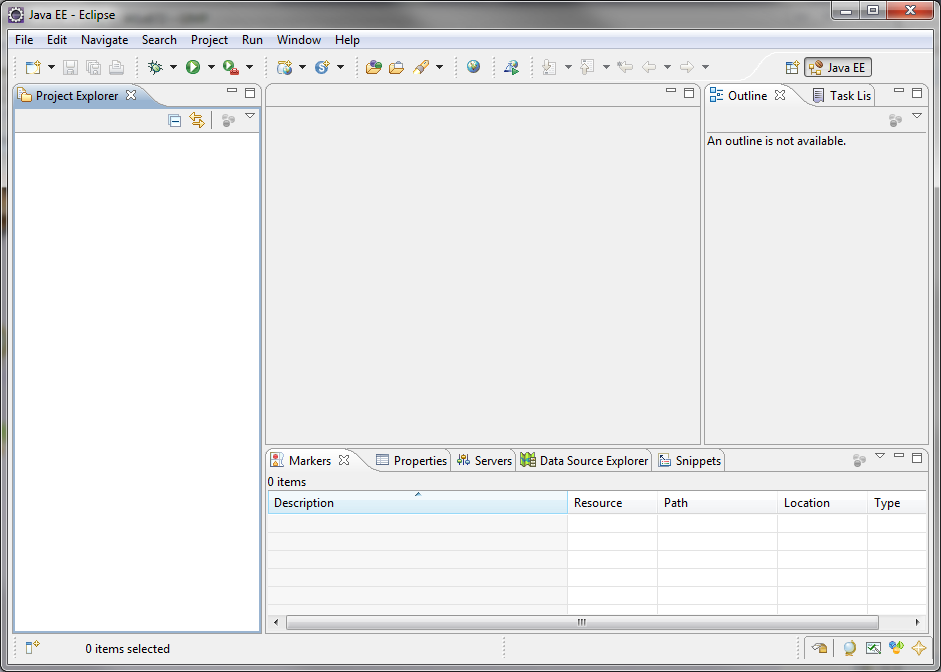Open the Project Explorer view menu triangle
The image size is (941, 672).
pyautogui.click(x=250, y=117)
